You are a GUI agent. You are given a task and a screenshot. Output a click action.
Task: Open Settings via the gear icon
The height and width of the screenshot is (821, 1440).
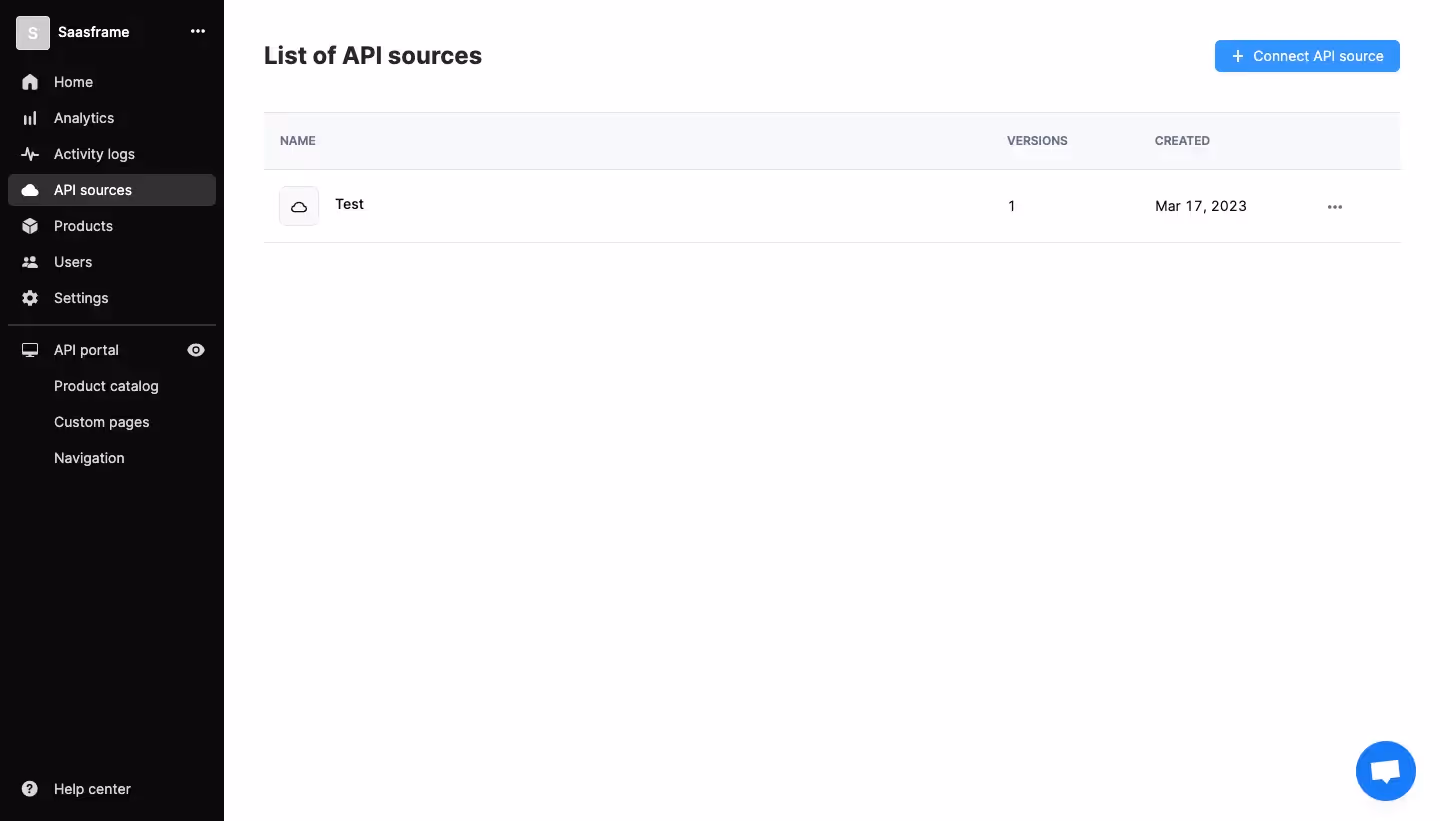tap(30, 298)
